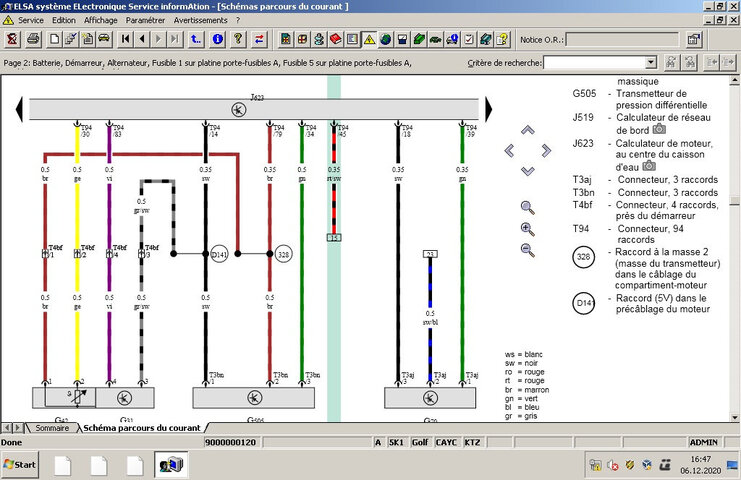Click the second binoculars search-next icon

pos(689,62)
